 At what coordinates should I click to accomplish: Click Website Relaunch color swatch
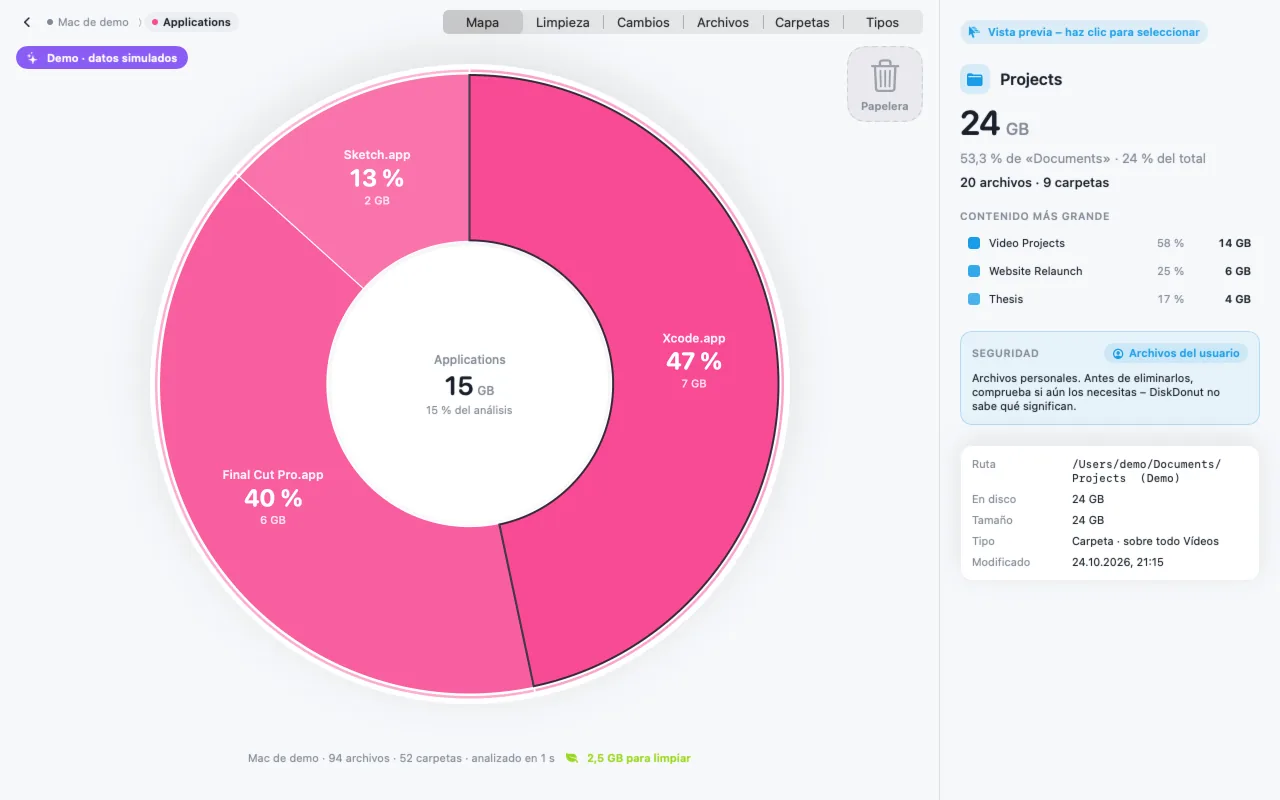click(x=974, y=271)
